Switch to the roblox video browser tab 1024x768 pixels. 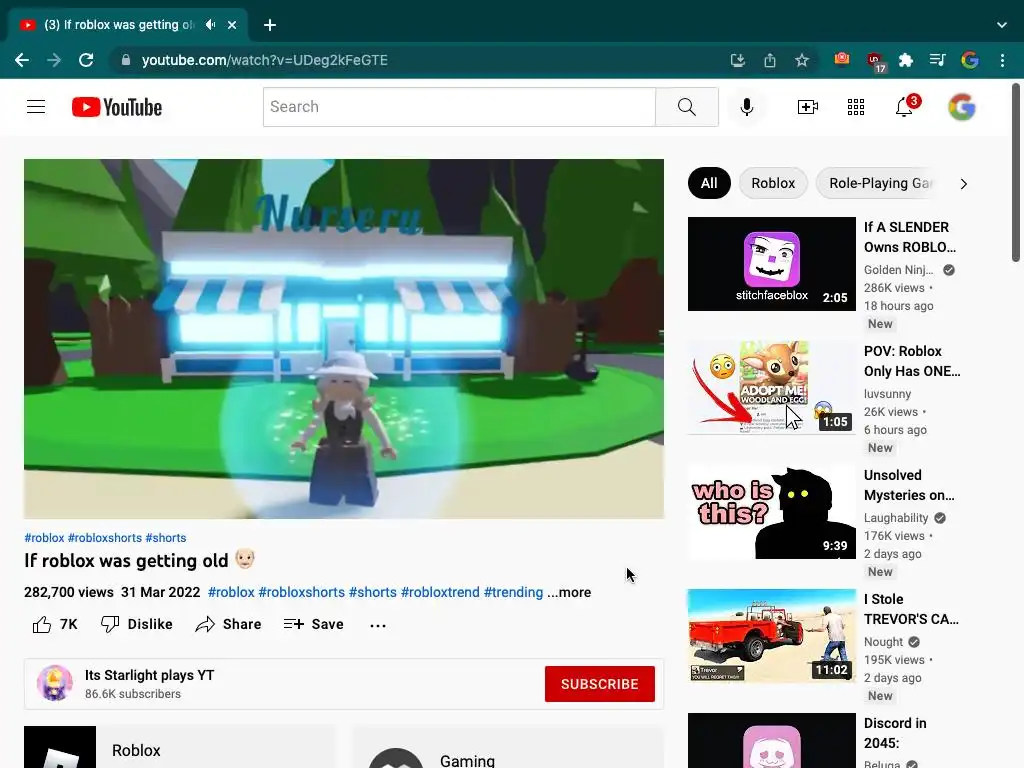click(x=127, y=25)
